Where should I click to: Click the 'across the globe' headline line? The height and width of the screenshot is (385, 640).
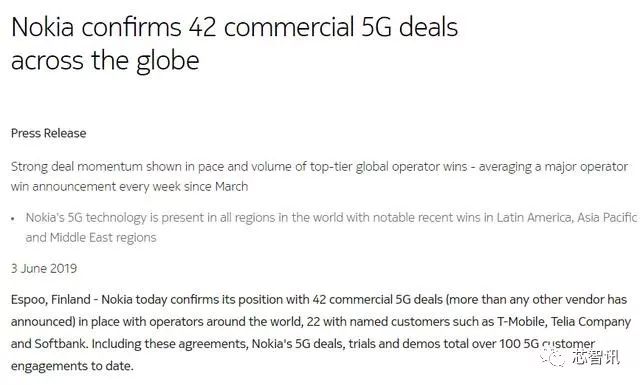(x=105, y=61)
